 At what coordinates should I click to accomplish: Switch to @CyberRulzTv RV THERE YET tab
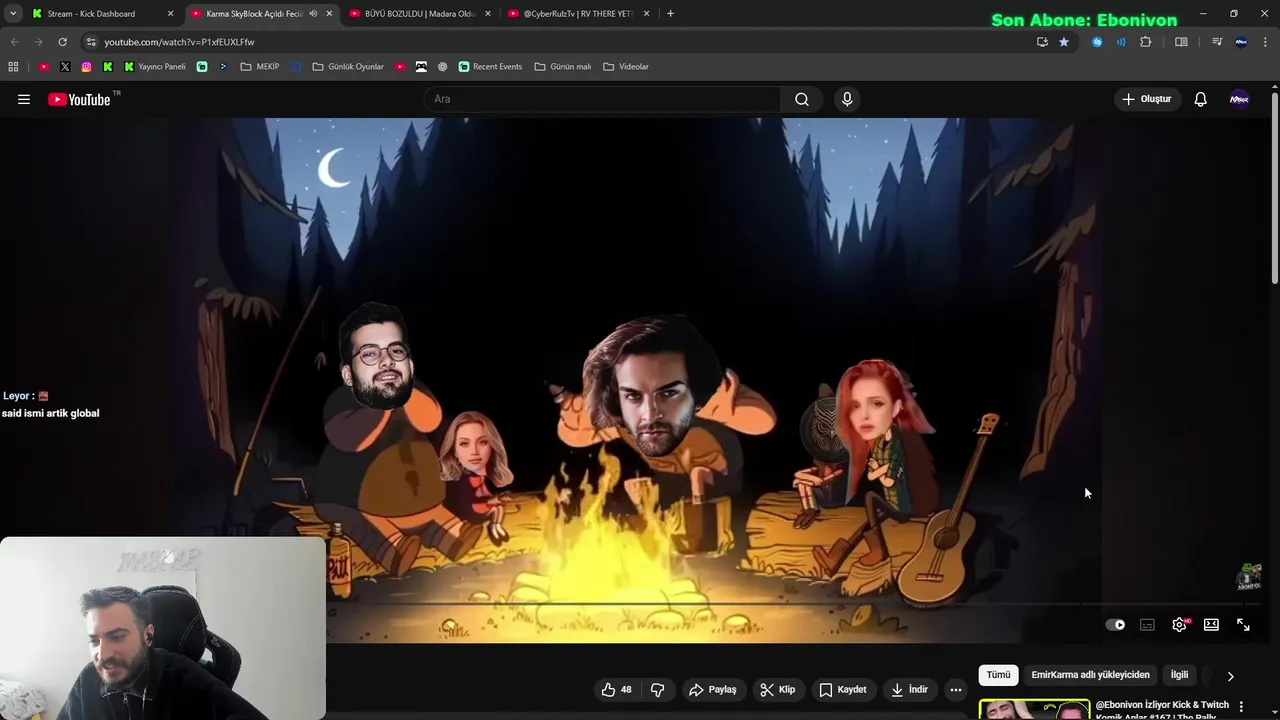pos(579,14)
